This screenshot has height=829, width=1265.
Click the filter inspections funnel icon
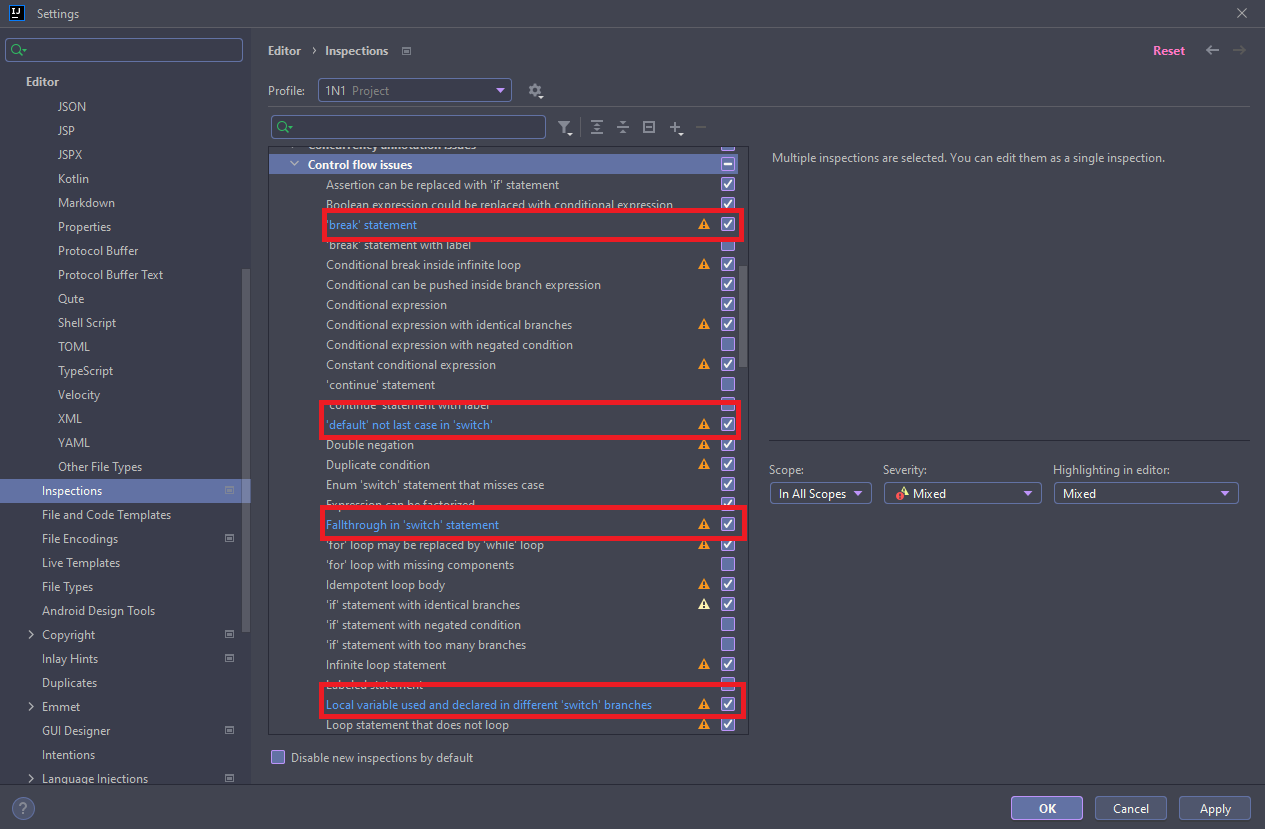(x=565, y=127)
